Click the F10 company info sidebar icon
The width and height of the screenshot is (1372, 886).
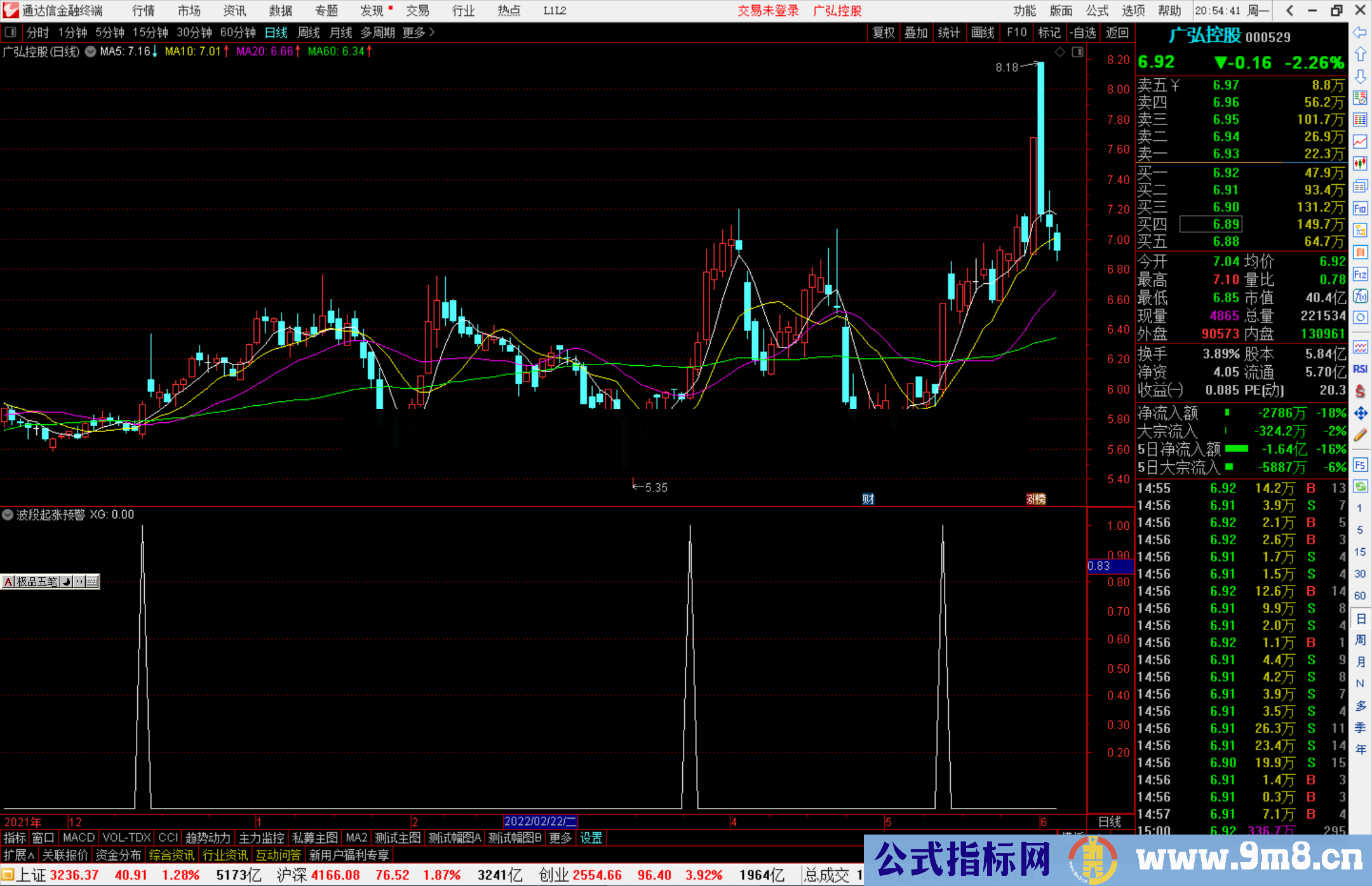(x=1360, y=208)
